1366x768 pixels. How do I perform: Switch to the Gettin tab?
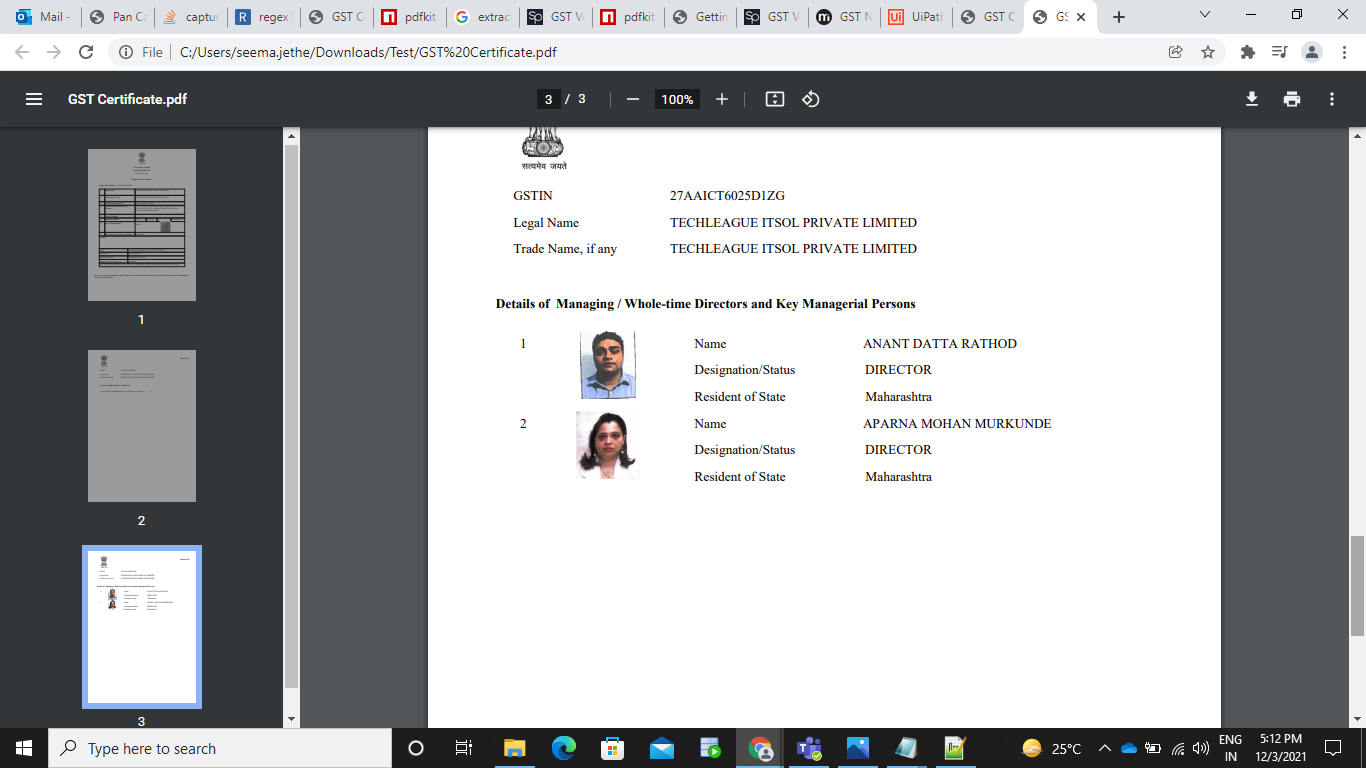tap(702, 17)
